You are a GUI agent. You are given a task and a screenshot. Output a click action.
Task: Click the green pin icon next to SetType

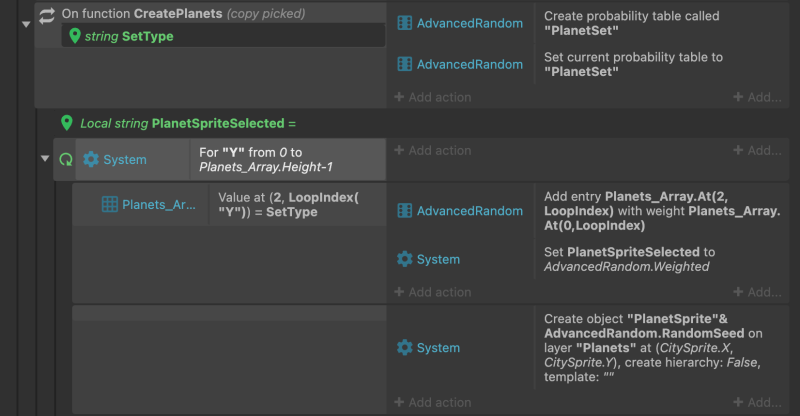click(x=74, y=36)
